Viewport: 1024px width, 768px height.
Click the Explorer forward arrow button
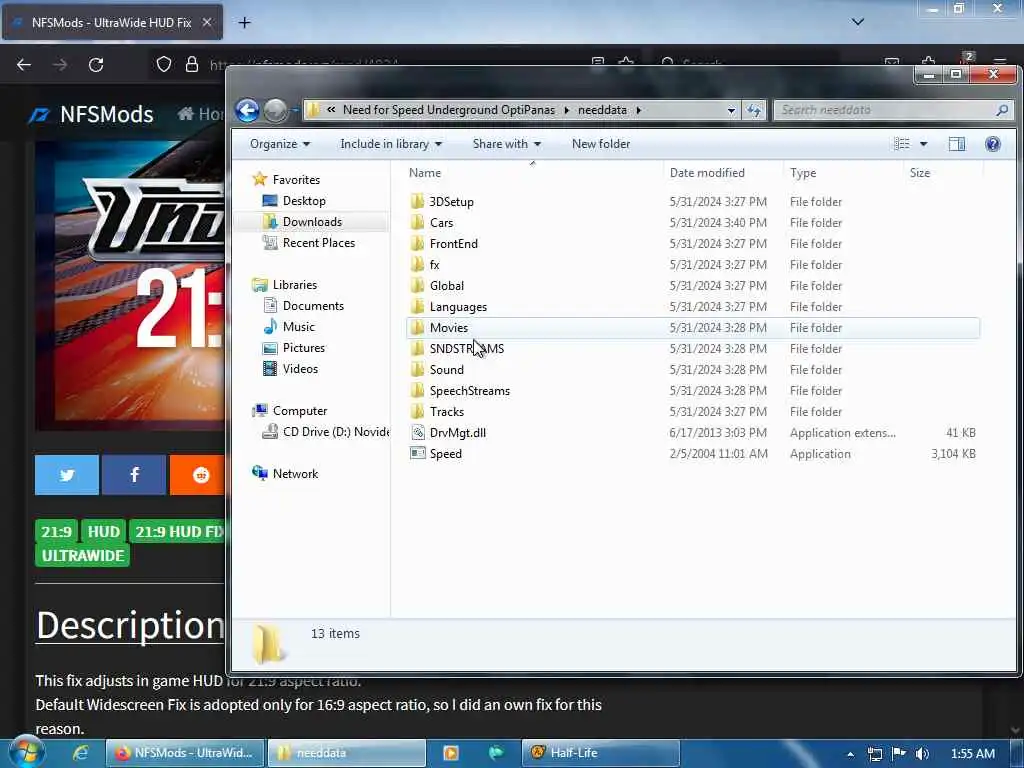click(x=276, y=110)
